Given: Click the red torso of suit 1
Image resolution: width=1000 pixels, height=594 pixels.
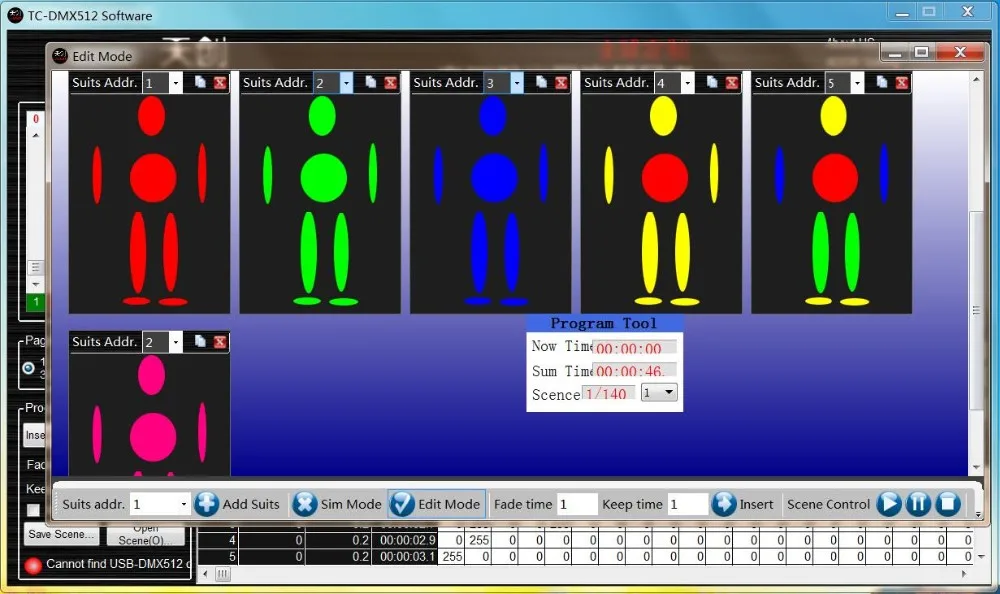Looking at the screenshot, I should coord(153,178).
